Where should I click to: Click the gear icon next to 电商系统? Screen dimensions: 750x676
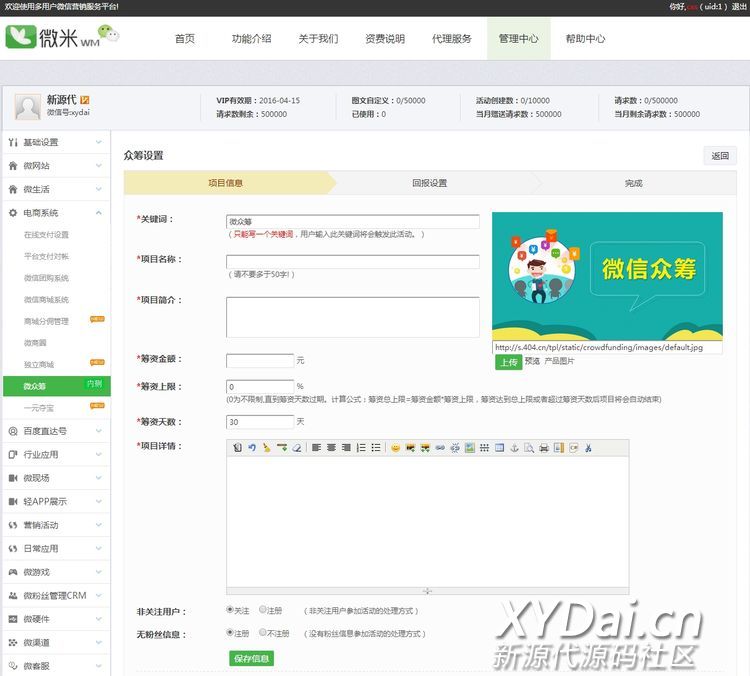point(13,213)
